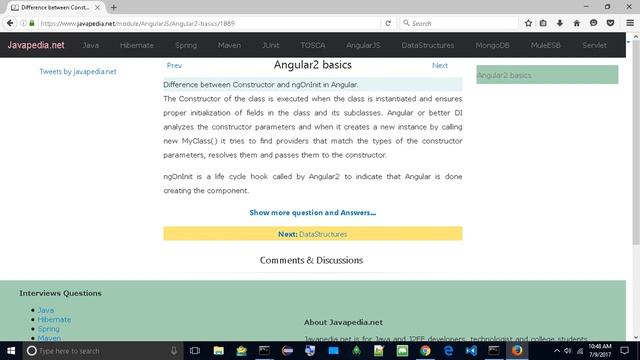Image resolution: width=640 pixels, height=360 pixels.
Task: Open the AngularJS nav menu item
Action: click(x=363, y=45)
